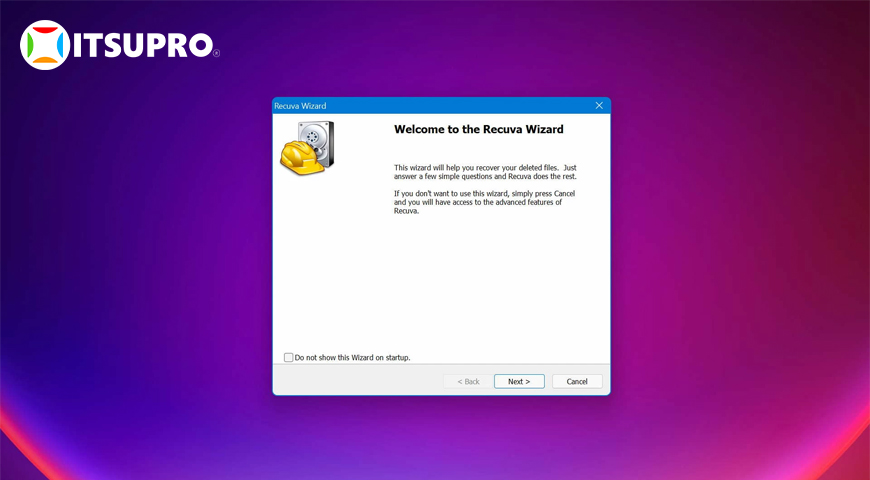Click the paragraph starting 'This wizard will help'
This screenshot has width=870, height=480.
click(485, 172)
